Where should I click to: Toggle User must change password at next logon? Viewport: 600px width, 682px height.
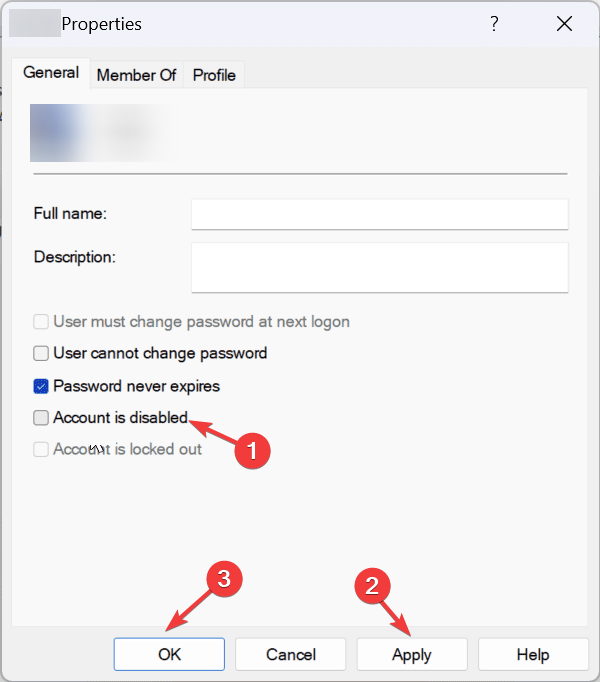click(x=41, y=322)
